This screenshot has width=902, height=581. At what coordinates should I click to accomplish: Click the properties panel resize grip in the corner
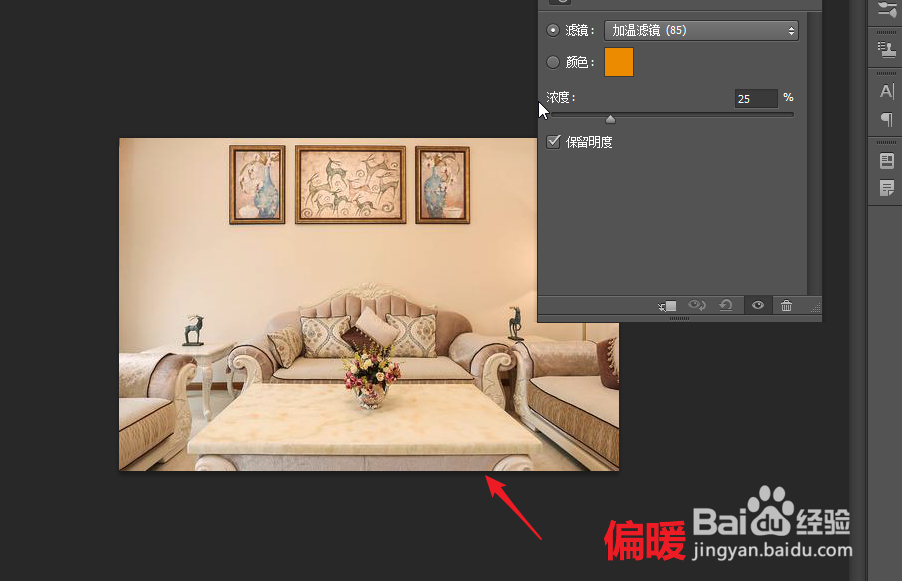[x=816, y=308]
